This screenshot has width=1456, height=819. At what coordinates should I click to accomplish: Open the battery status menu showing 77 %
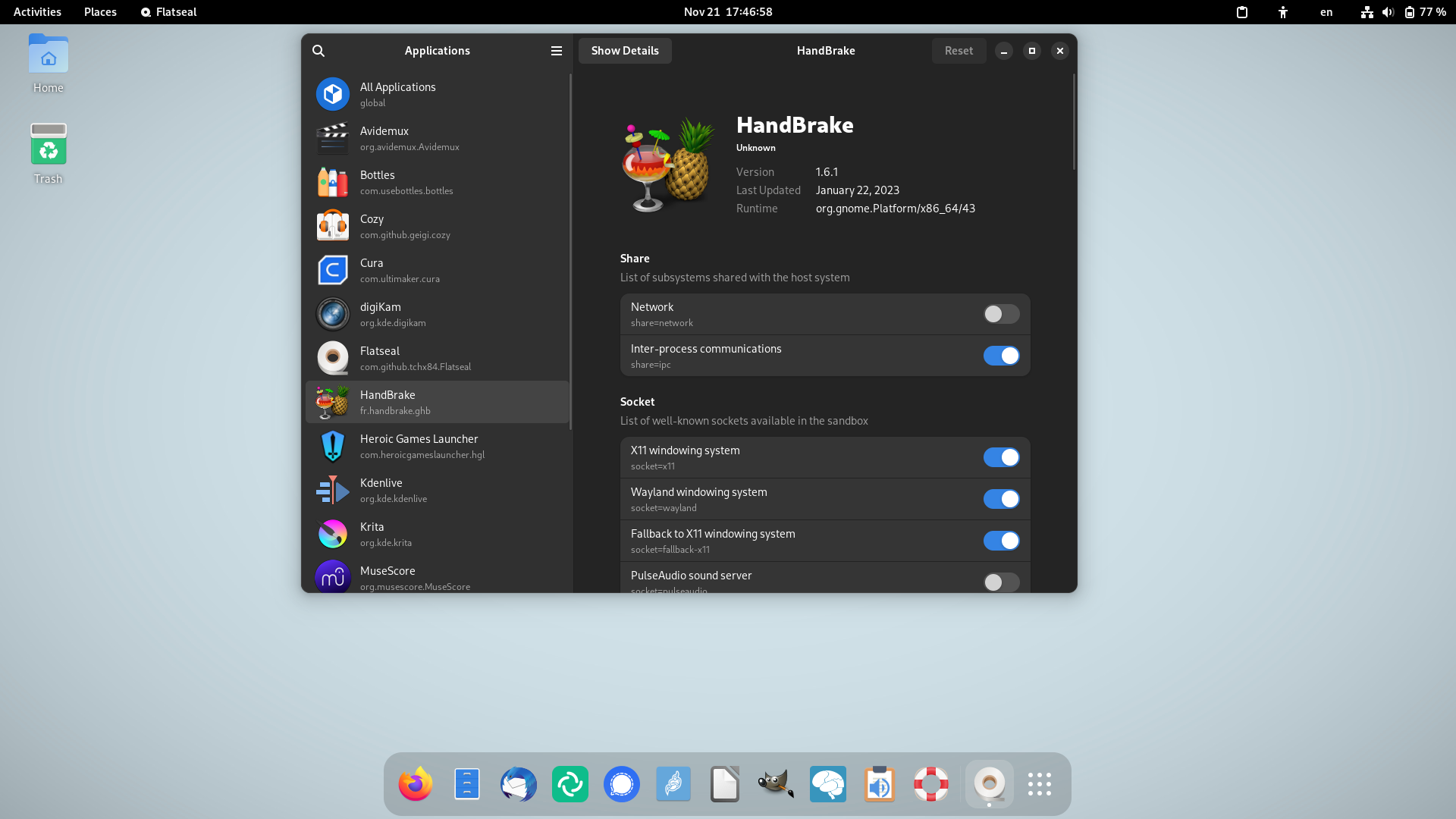pos(1425,12)
